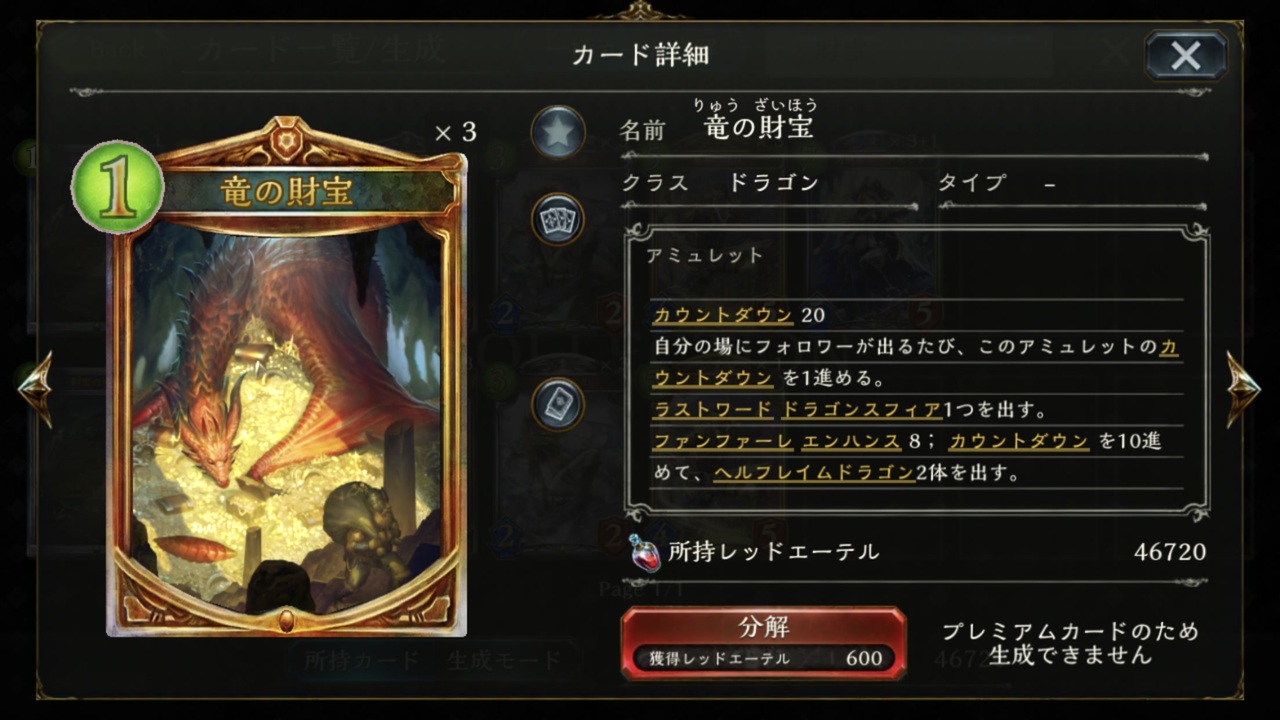Screen dimensions: 1280x720
Task: Click the star favorite icon
Action: pyautogui.click(x=558, y=132)
